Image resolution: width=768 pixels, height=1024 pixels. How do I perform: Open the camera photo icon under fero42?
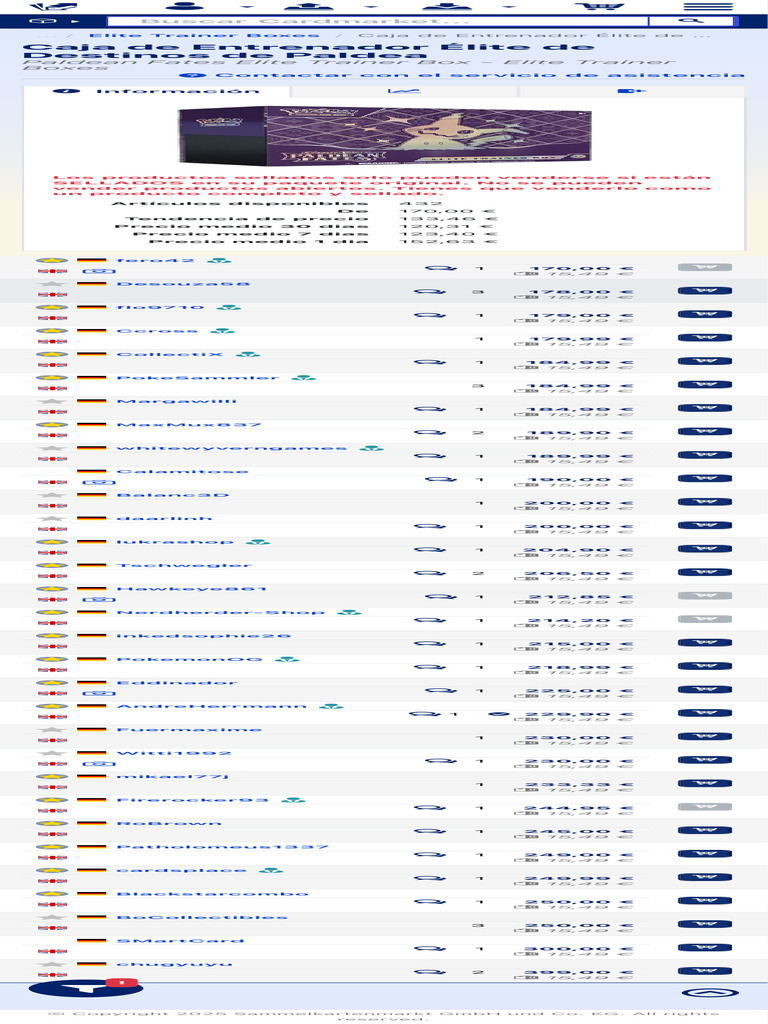(x=99, y=271)
